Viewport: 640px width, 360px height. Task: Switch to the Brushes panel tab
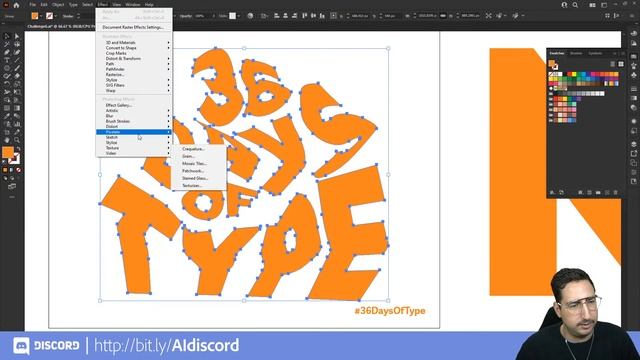(x=576, y=53)
